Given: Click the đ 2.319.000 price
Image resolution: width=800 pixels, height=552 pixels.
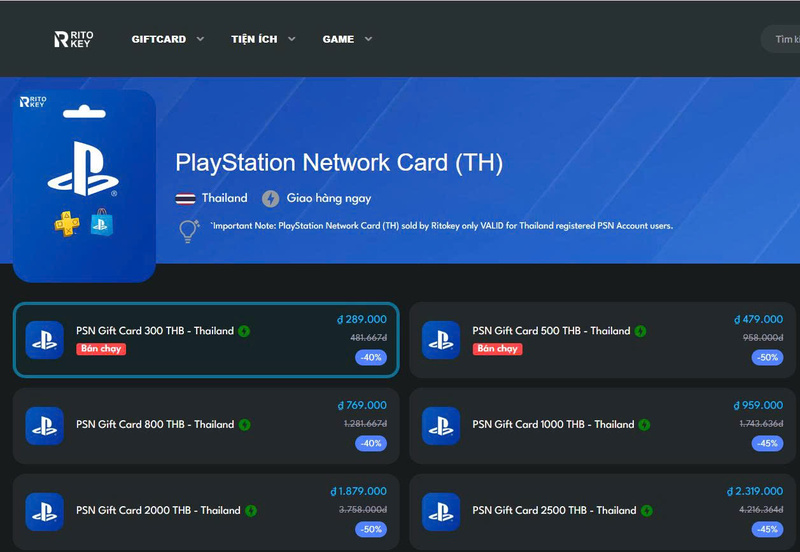Looking at the screenshot, I should tap(755, 491).
